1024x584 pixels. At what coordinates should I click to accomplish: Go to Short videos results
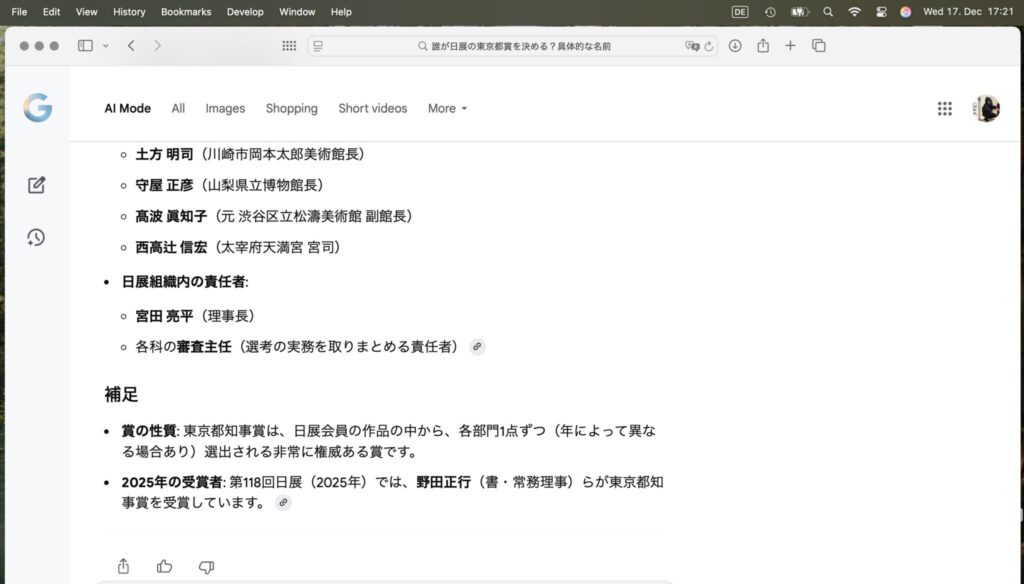click(x=372, y=108)
